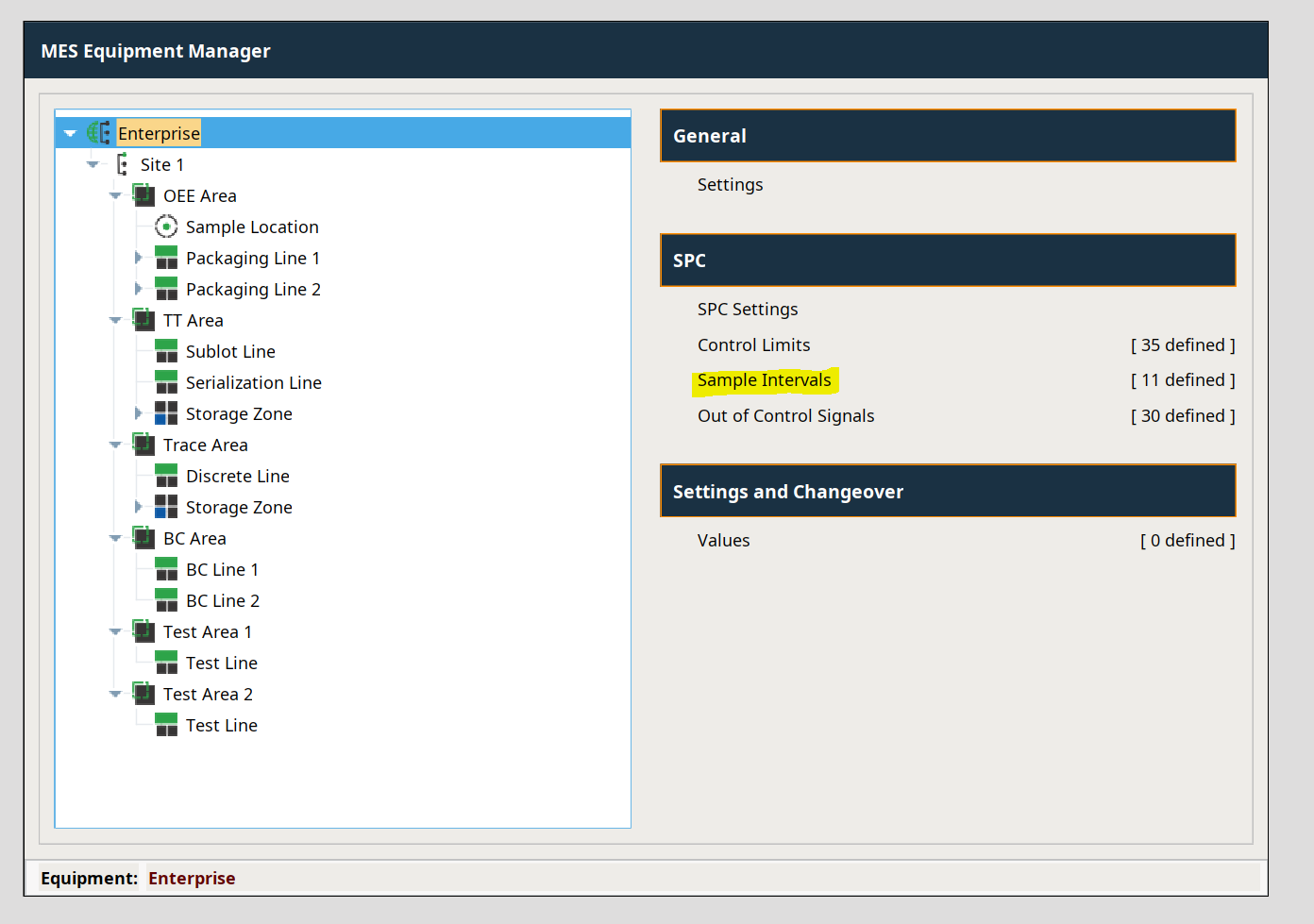The height and width of the screenshot is (924, 1314).
Task: Expand Storage Zone under Trace Area
Action: pyautogui.click(x=138, y=507)
